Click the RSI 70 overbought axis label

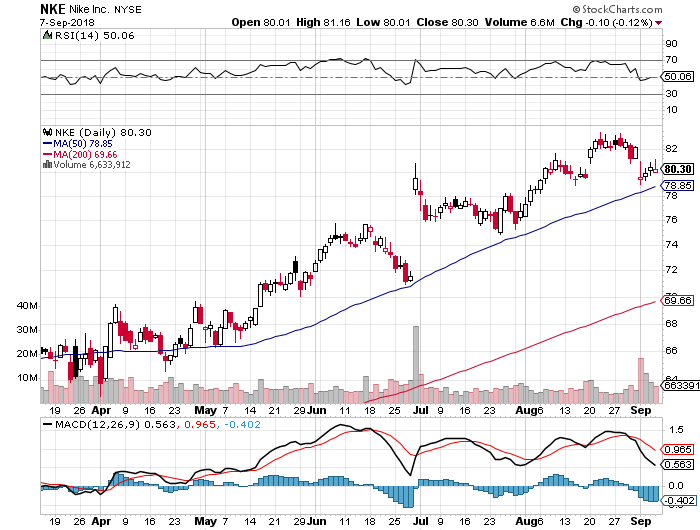pos(671,60)
